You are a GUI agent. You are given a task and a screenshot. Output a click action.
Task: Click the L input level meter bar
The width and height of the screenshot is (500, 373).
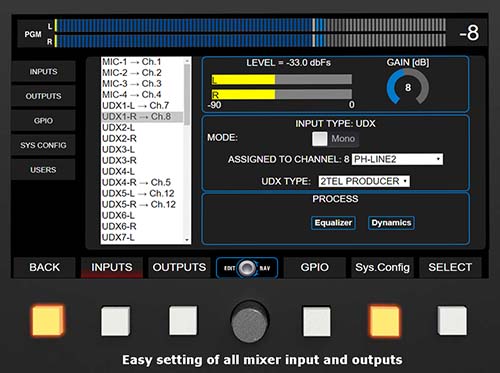pyautogui.click(x=282, y=79)
